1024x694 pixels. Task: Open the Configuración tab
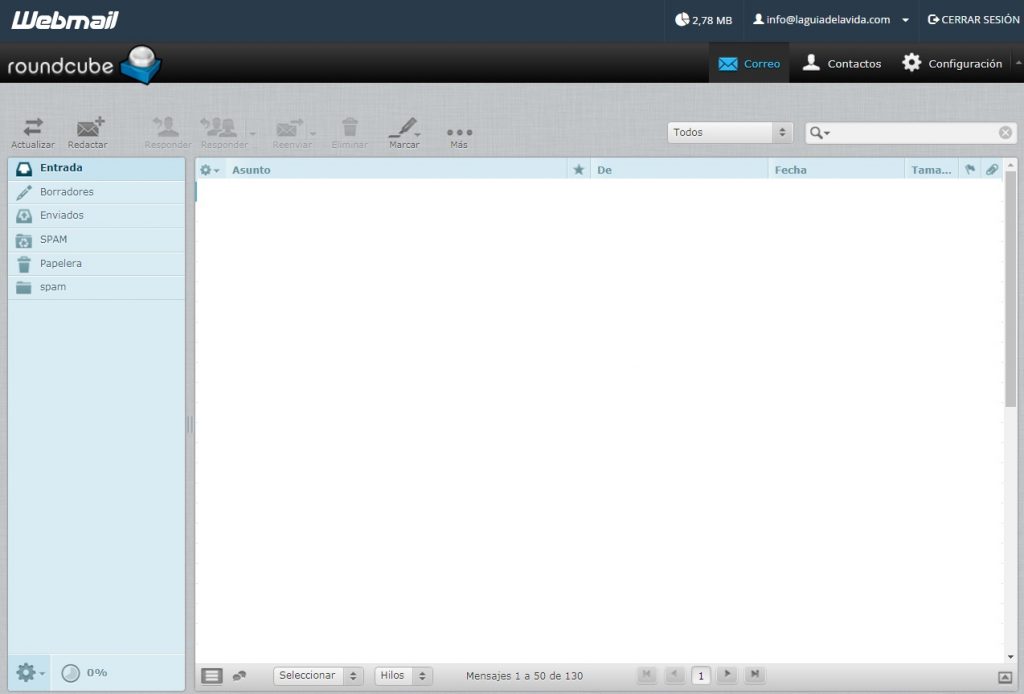point(952,63)
